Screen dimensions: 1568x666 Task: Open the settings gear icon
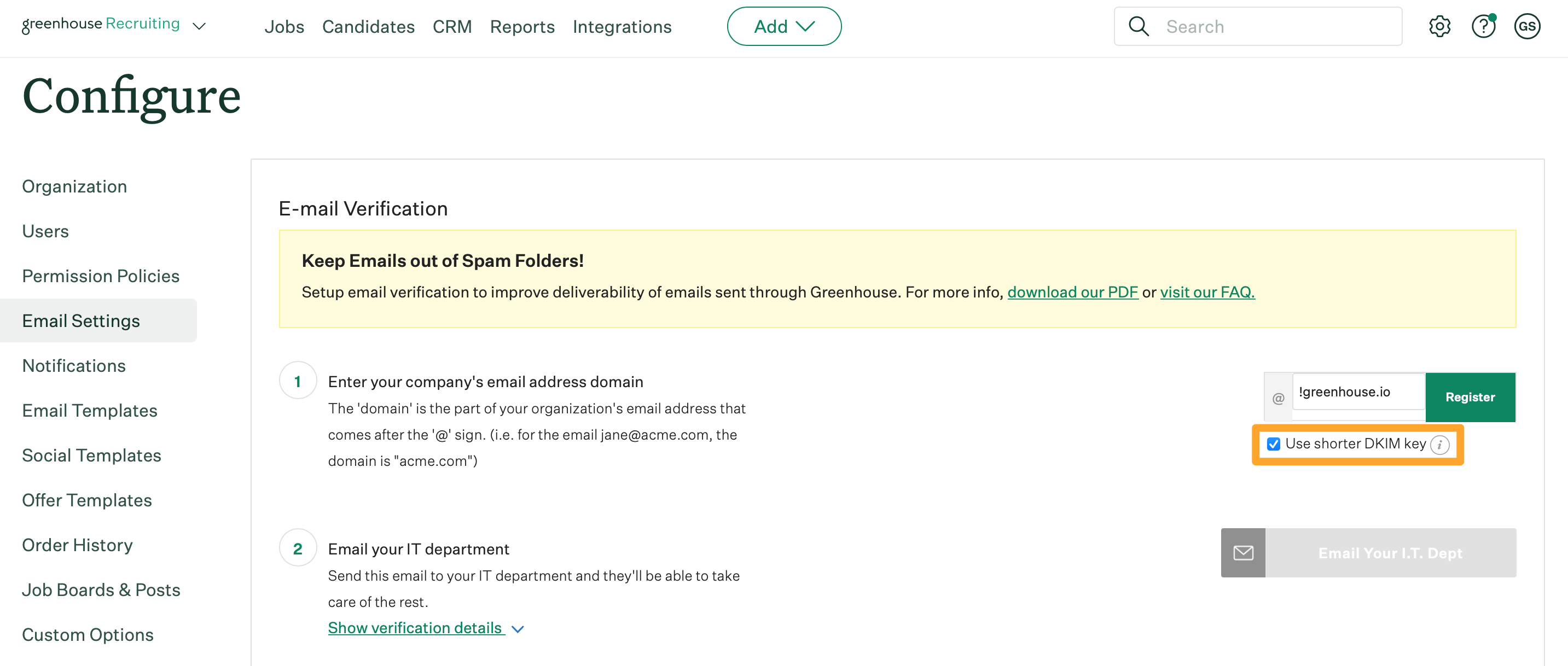pos(1439,26)
